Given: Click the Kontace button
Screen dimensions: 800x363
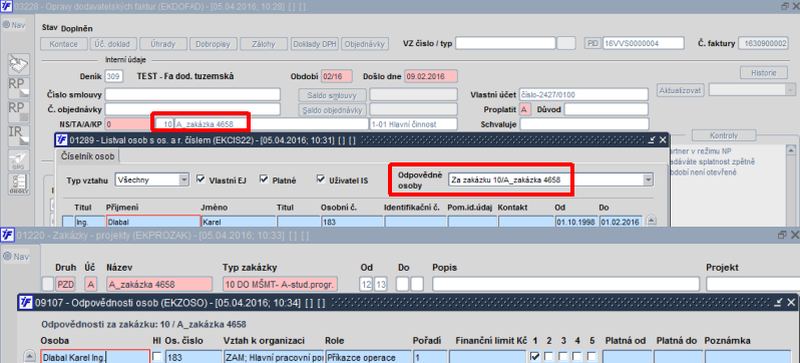Looking at the screenshot, I should 64,44.
